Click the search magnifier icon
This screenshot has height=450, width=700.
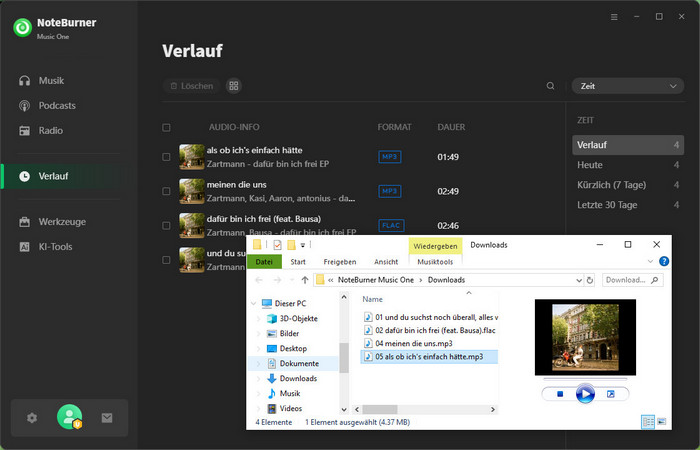tap(550, 86)
